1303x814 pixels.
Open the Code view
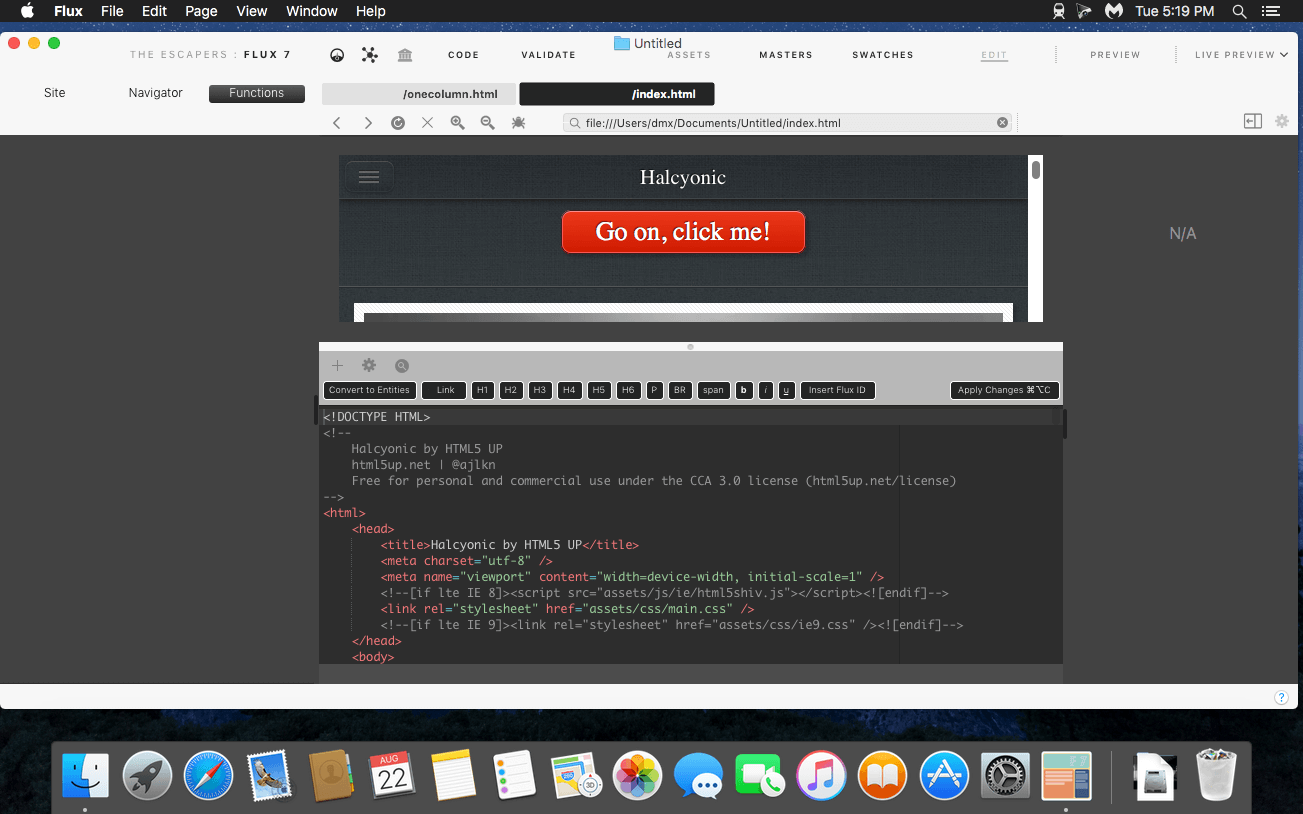pyautogui.click(x=463, y=55)
